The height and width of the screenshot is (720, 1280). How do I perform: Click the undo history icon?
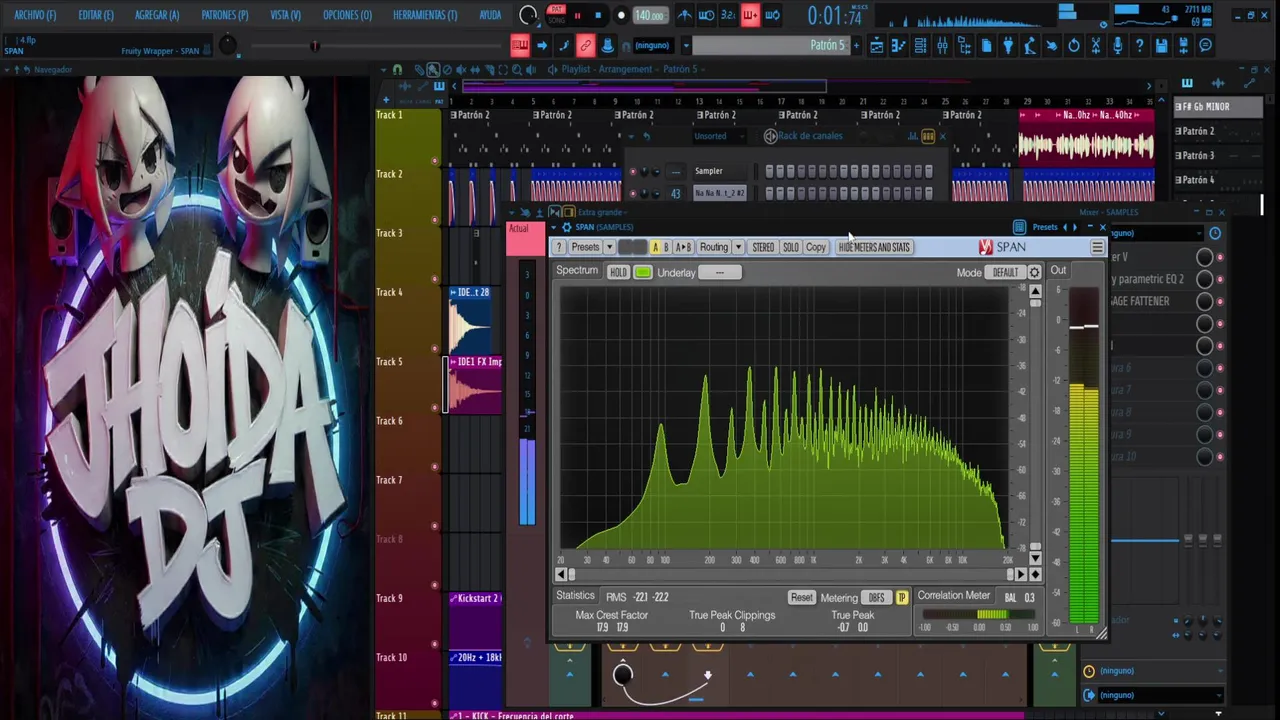pos(1073,45)
